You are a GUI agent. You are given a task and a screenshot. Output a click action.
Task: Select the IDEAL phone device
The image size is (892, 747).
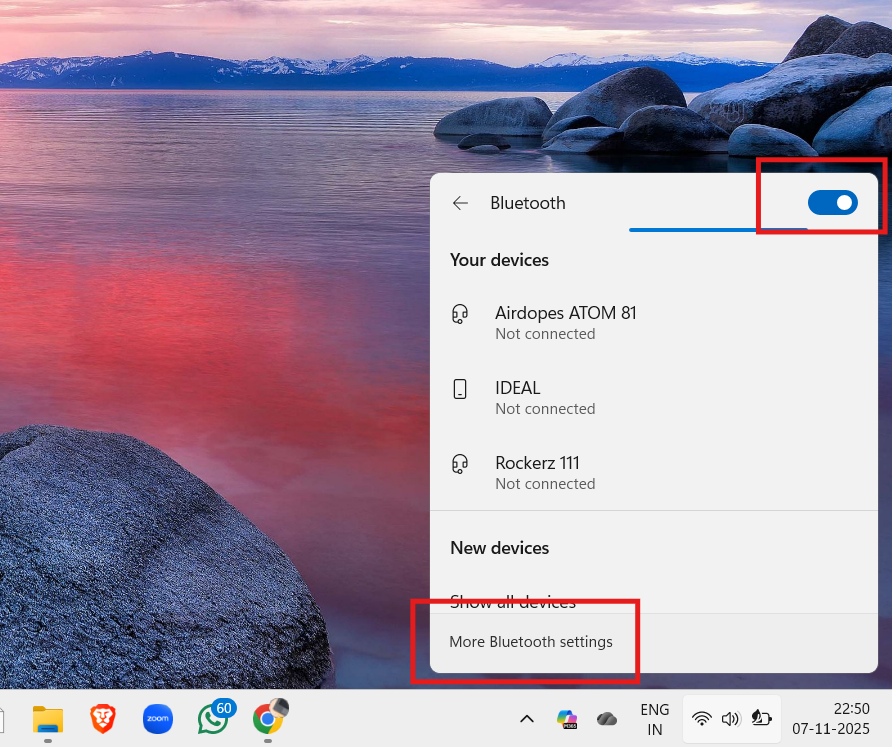tap(545, 397)
